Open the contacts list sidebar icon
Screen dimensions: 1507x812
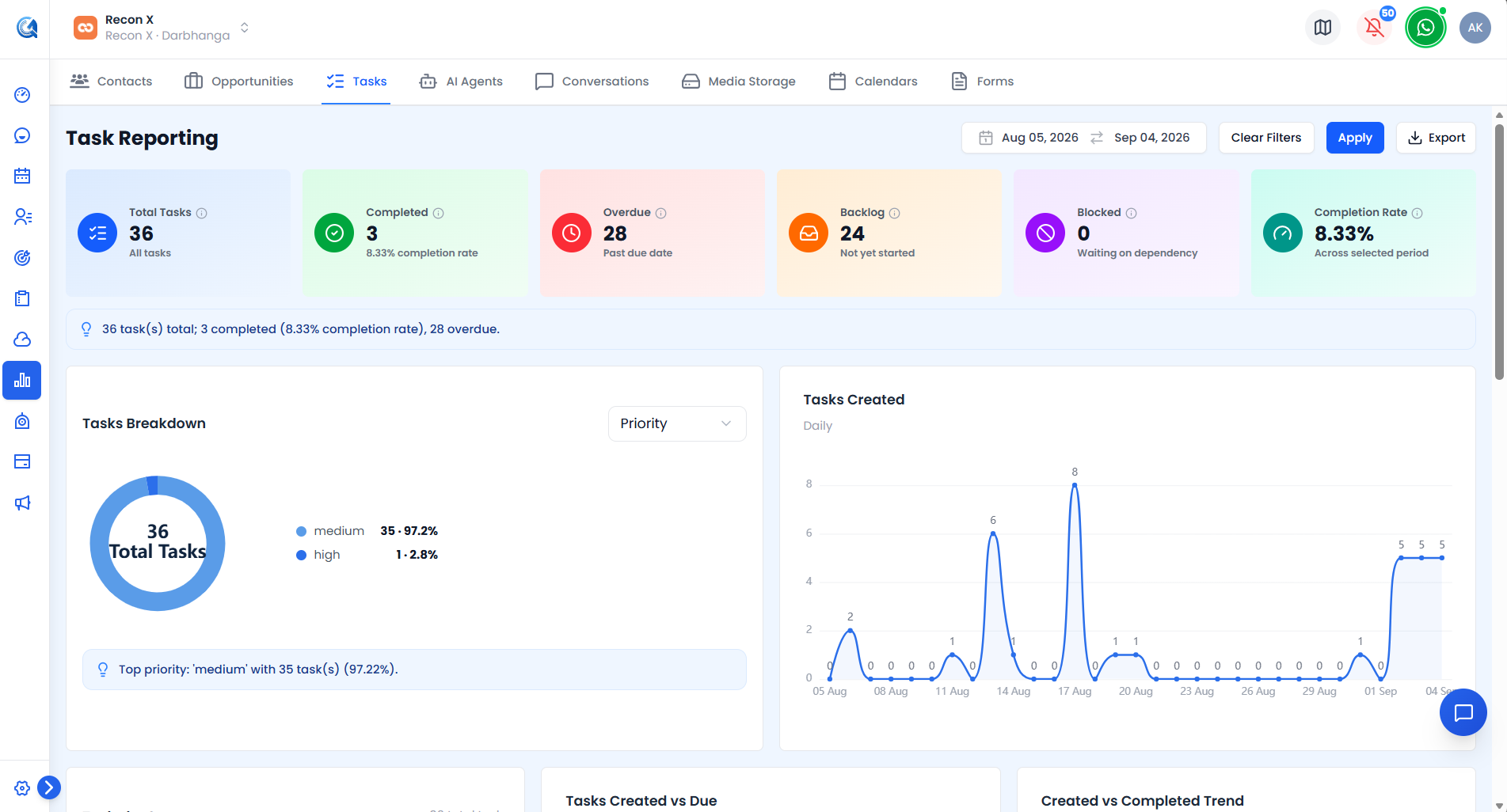pyautogui.click(x=22, y=217)
